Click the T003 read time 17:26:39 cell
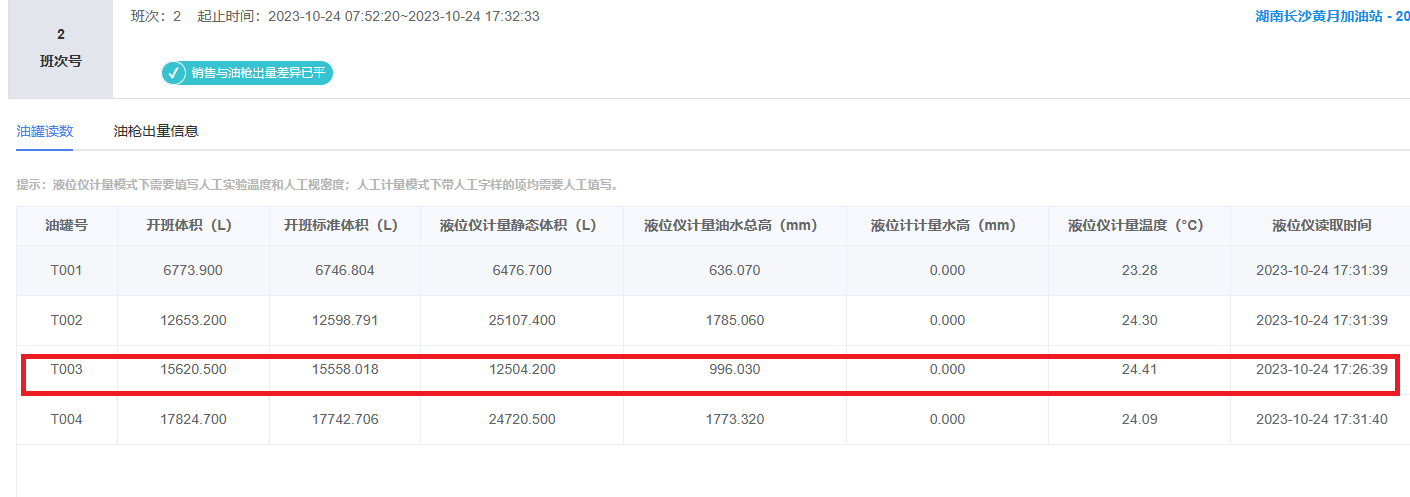1410x497 pixels. [1321, 370]
